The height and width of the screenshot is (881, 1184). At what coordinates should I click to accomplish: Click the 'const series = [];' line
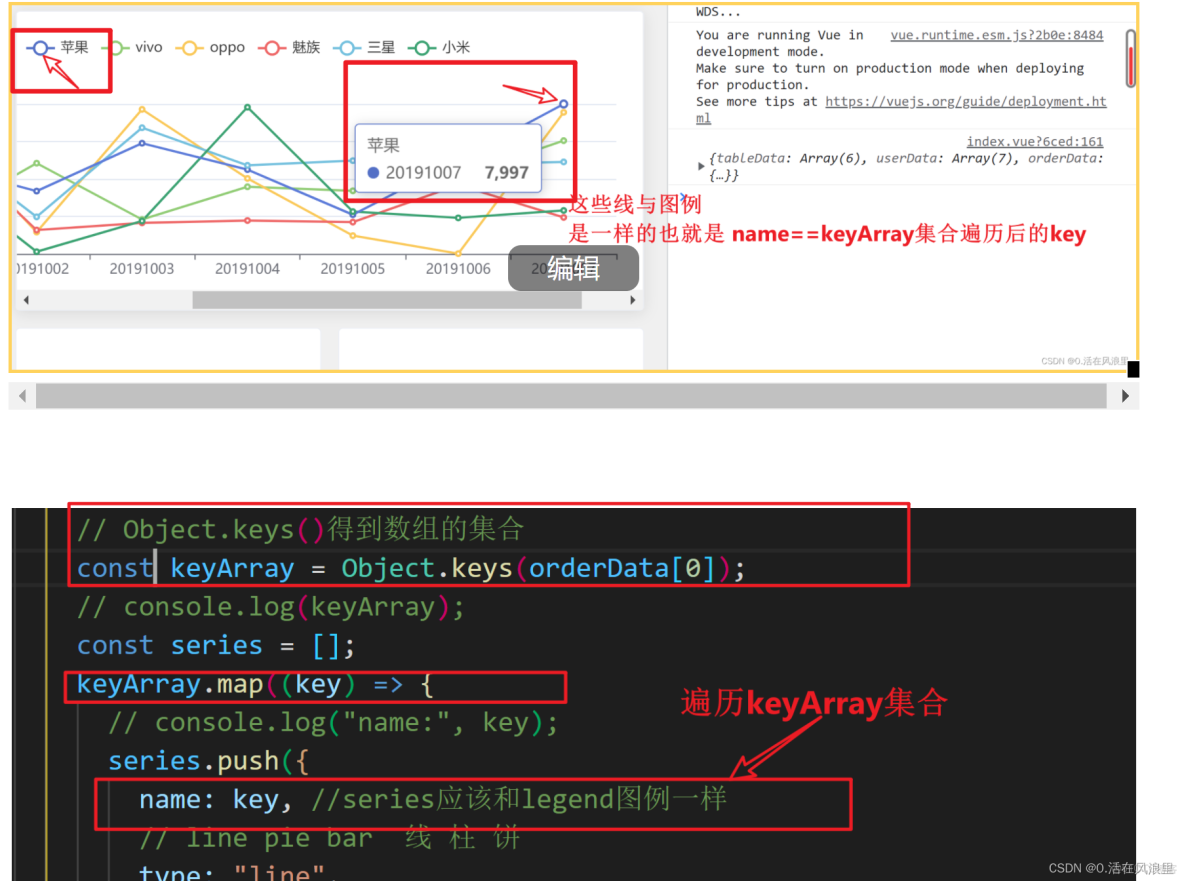pyautogui.click(x=215, y=645)
